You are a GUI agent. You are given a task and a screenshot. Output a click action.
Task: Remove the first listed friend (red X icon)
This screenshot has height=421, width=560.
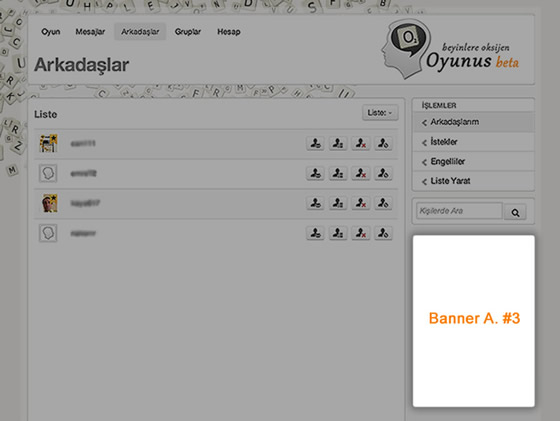360,144
